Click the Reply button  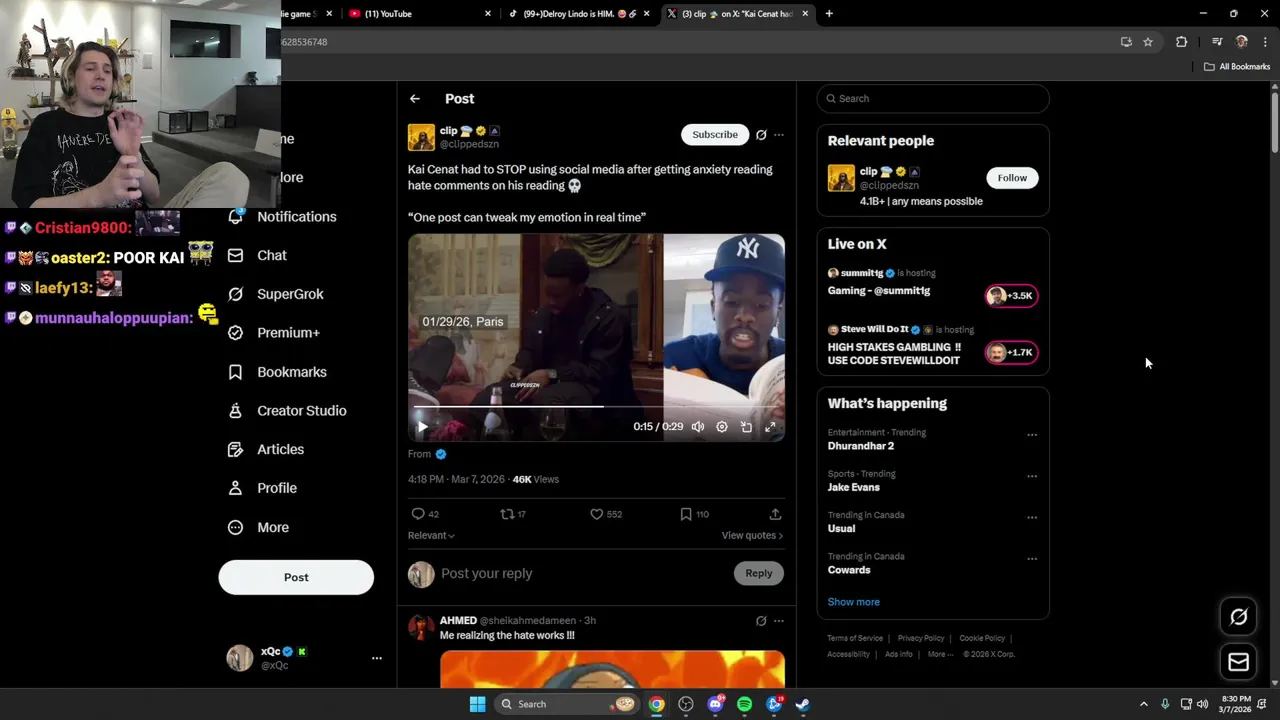point(759,573)
